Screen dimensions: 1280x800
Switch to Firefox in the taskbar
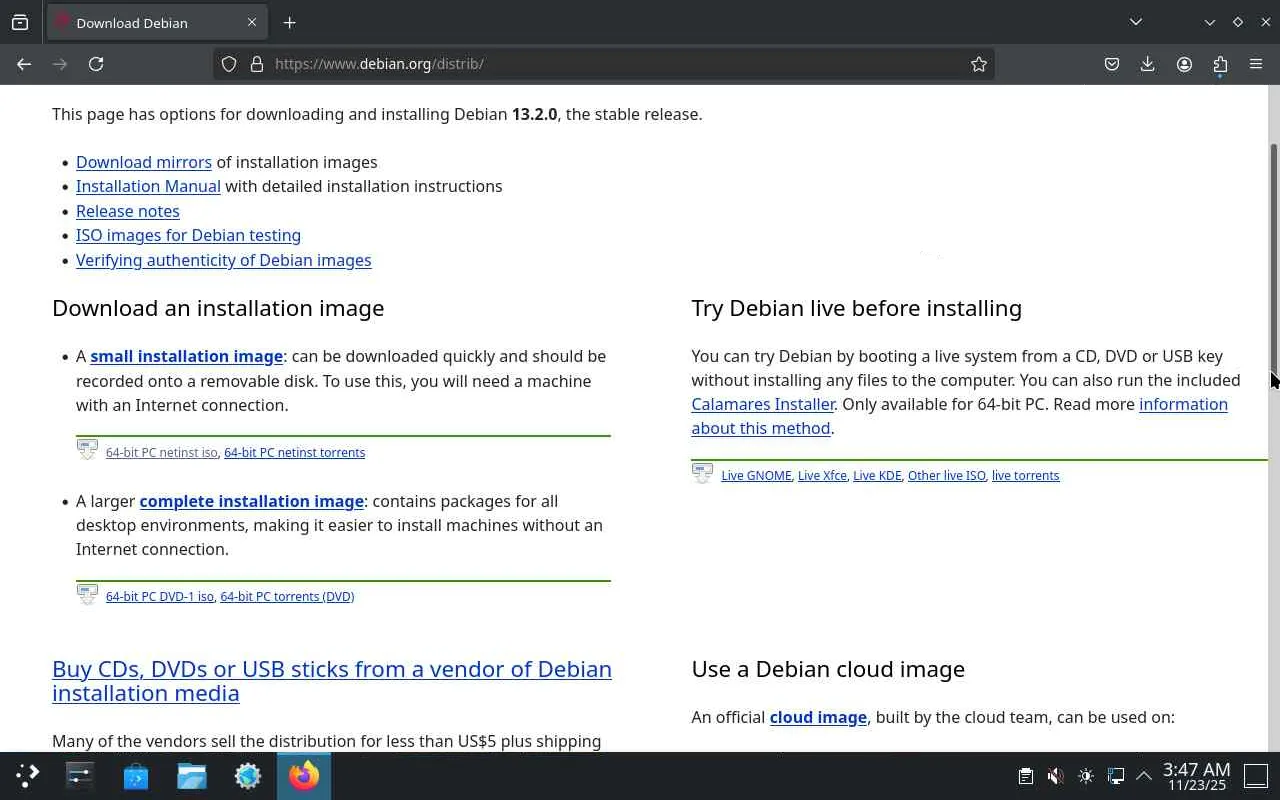click(x=304, y=775)
